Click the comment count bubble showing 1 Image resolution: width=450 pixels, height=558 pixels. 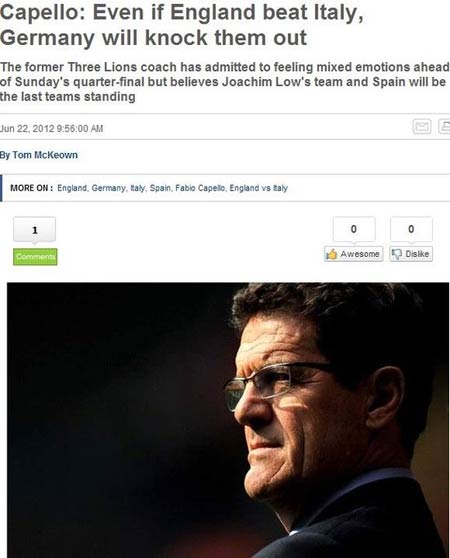point(35,230)
